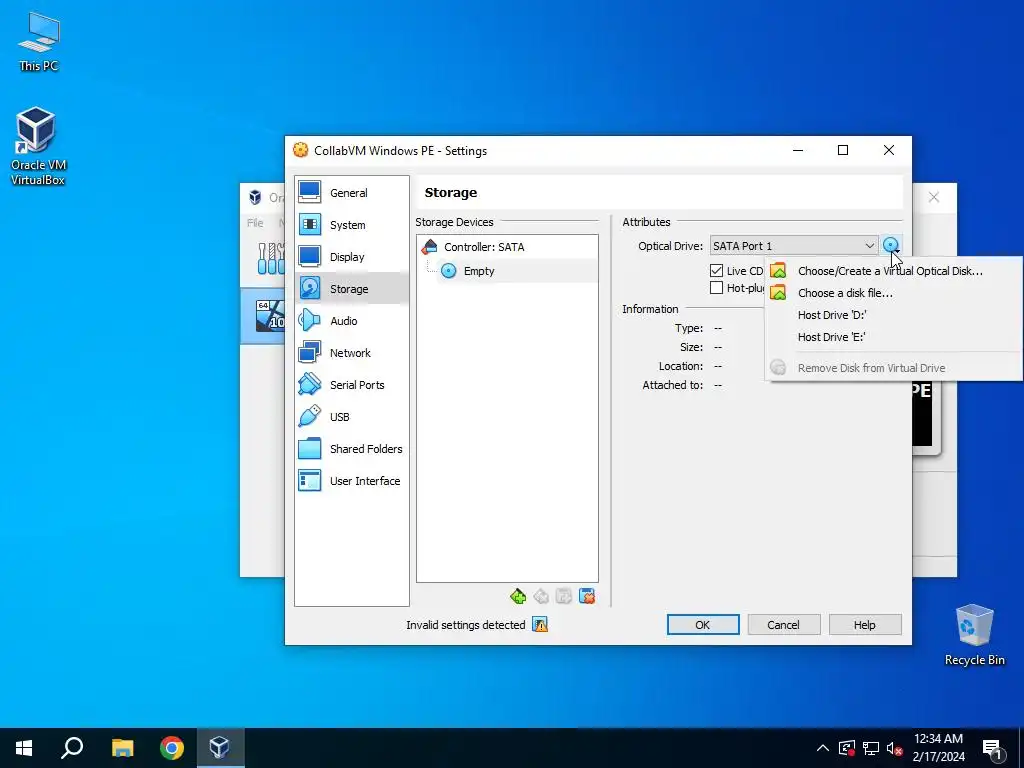Viewport: 1024px width, 768px height.
Task: Select This PC desktop icon
Action: point(39,42)
